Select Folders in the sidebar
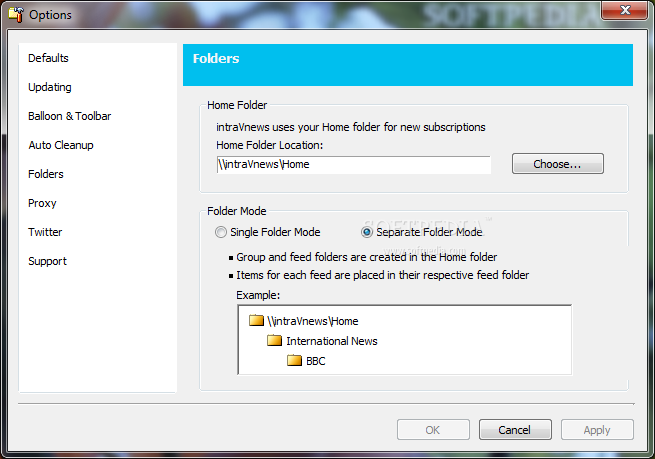Viewport: 655px width, 459px height. 46,174
